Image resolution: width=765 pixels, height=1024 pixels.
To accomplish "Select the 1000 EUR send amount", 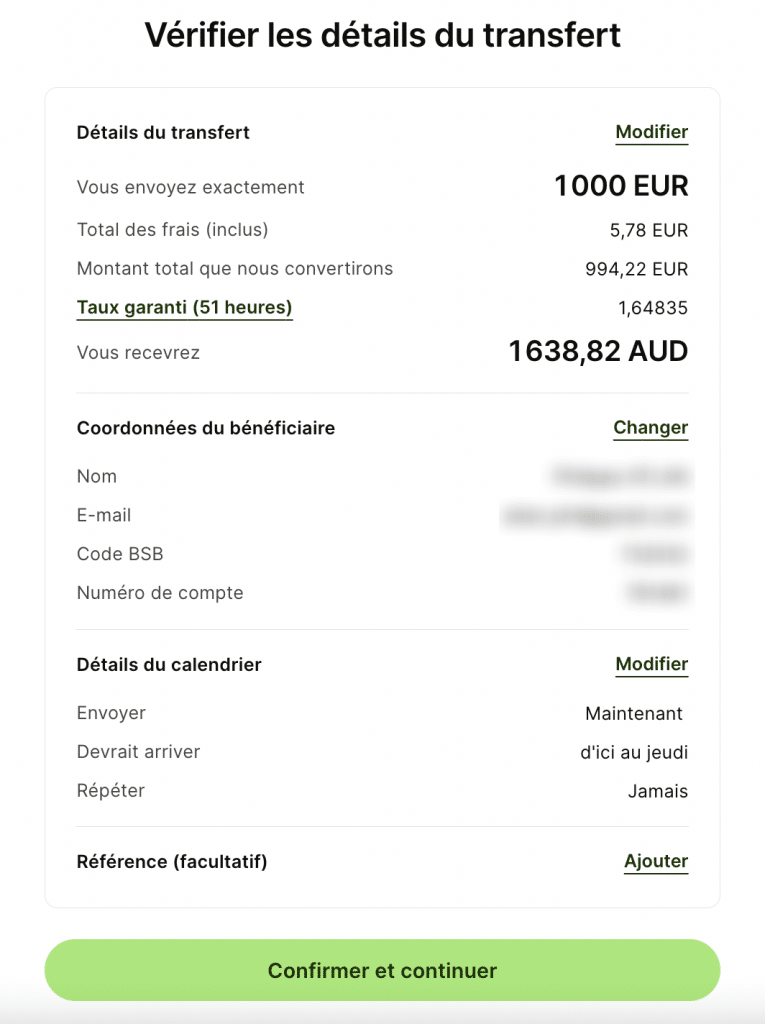I will [621, 186].
